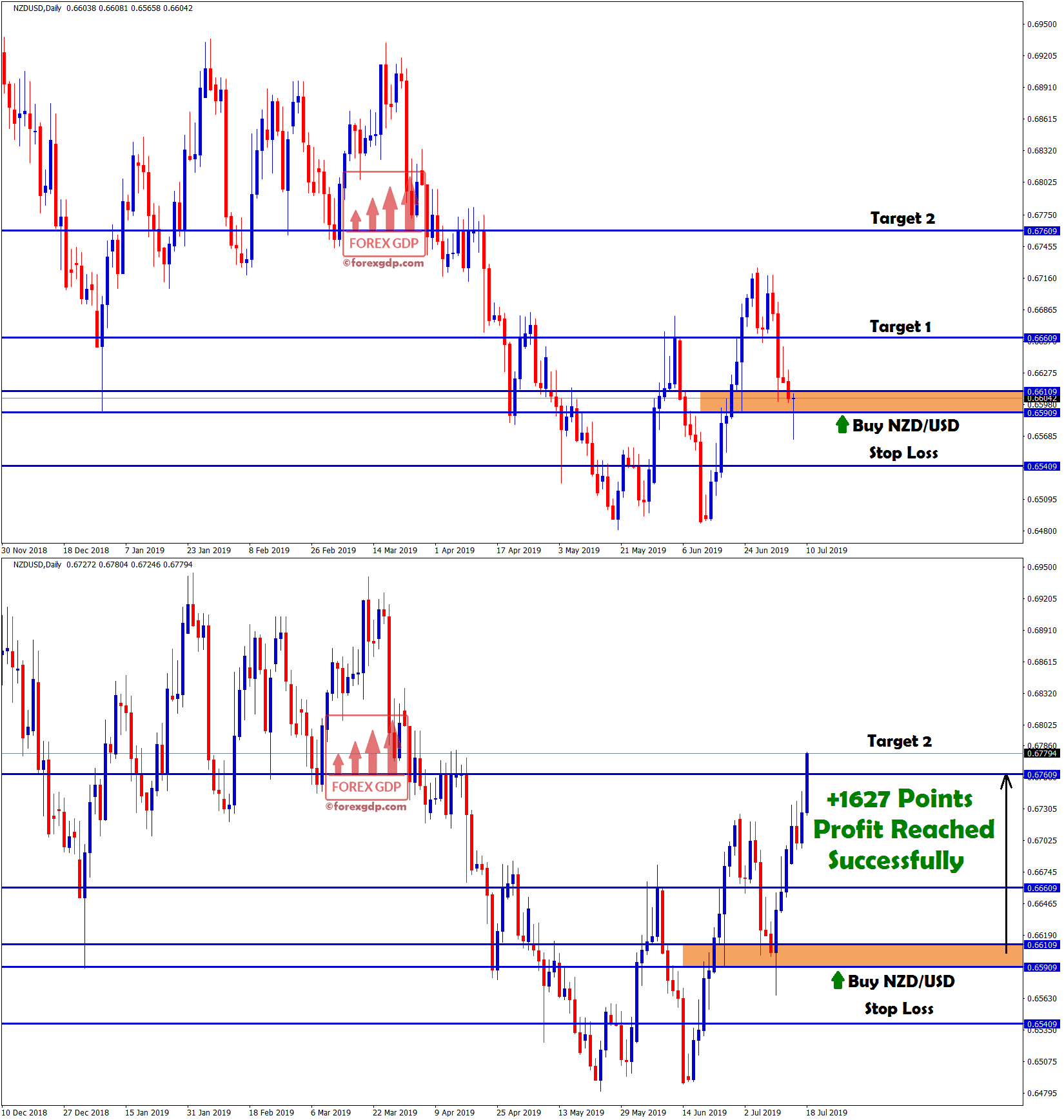Screen dimensions: 1064x1120
Task: Select the orange buy zone in the top chart
Action: click(x=862, y=402)
